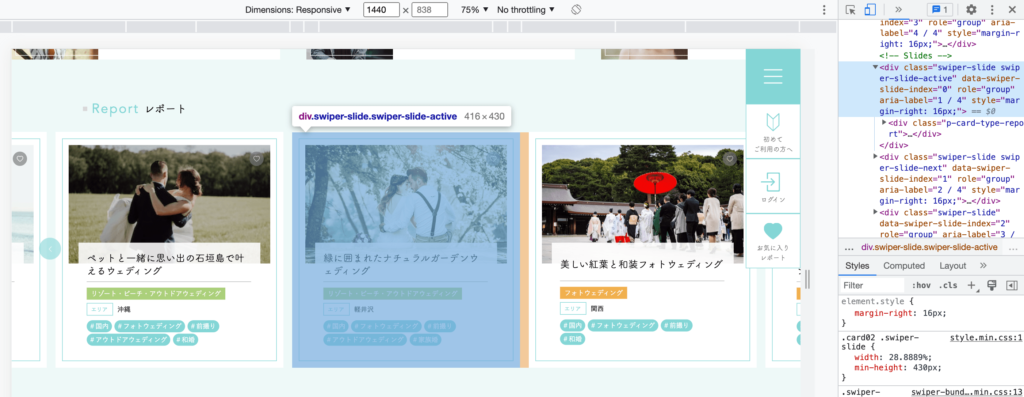Click the viewport height field showing 838

[x=430, y=10]
